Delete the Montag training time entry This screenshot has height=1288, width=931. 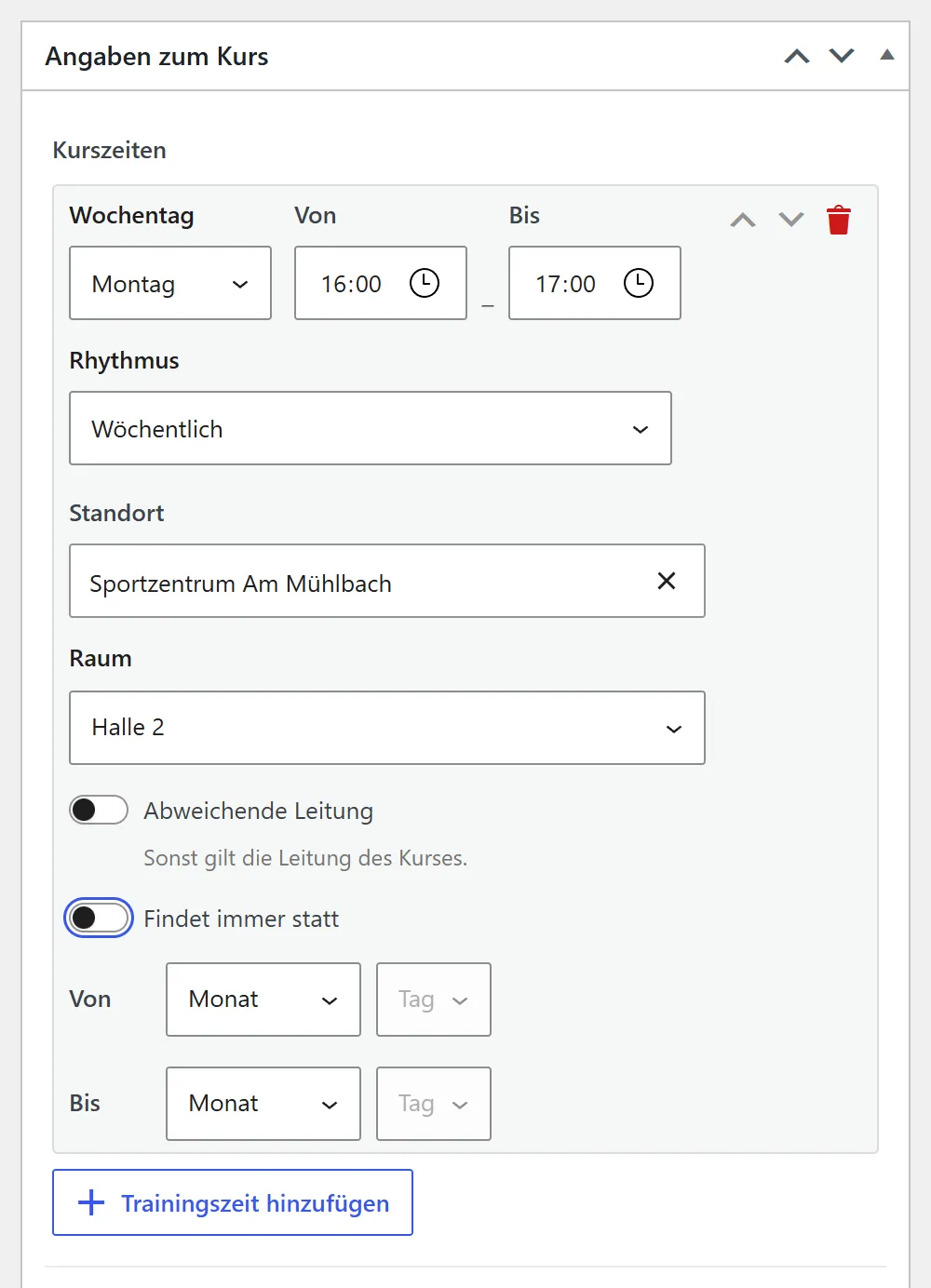pos(839,220)
